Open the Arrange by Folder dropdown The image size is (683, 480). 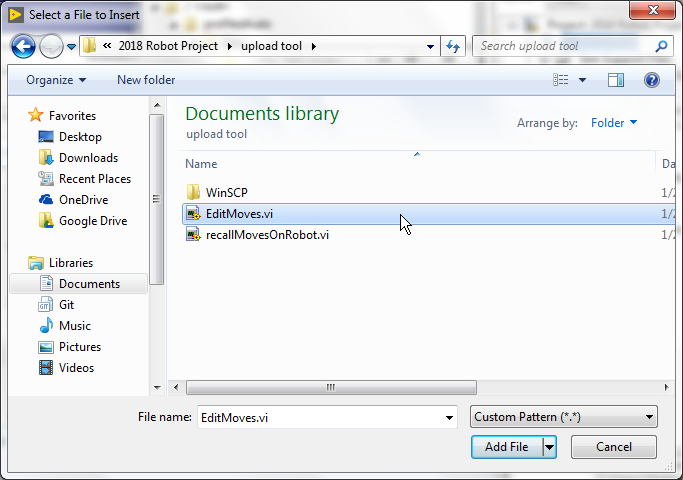click(614, 123)
